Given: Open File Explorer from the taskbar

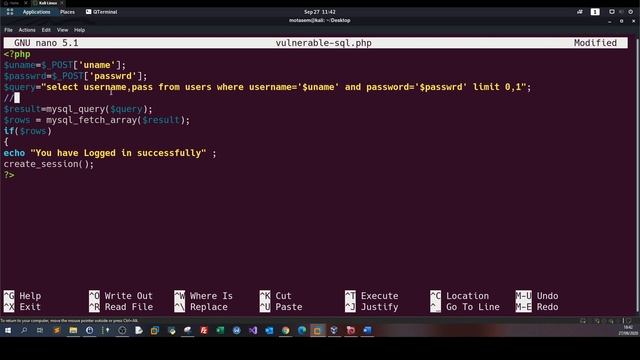Looking at the screenshot, I should (73, 331).
